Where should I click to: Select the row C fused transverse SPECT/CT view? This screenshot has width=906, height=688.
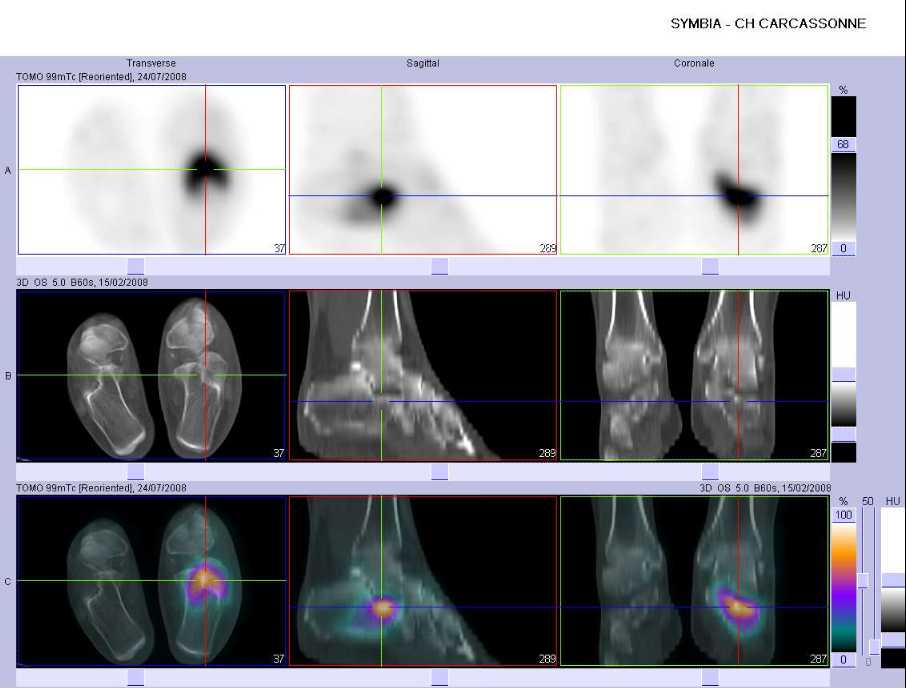pos(152,581)
